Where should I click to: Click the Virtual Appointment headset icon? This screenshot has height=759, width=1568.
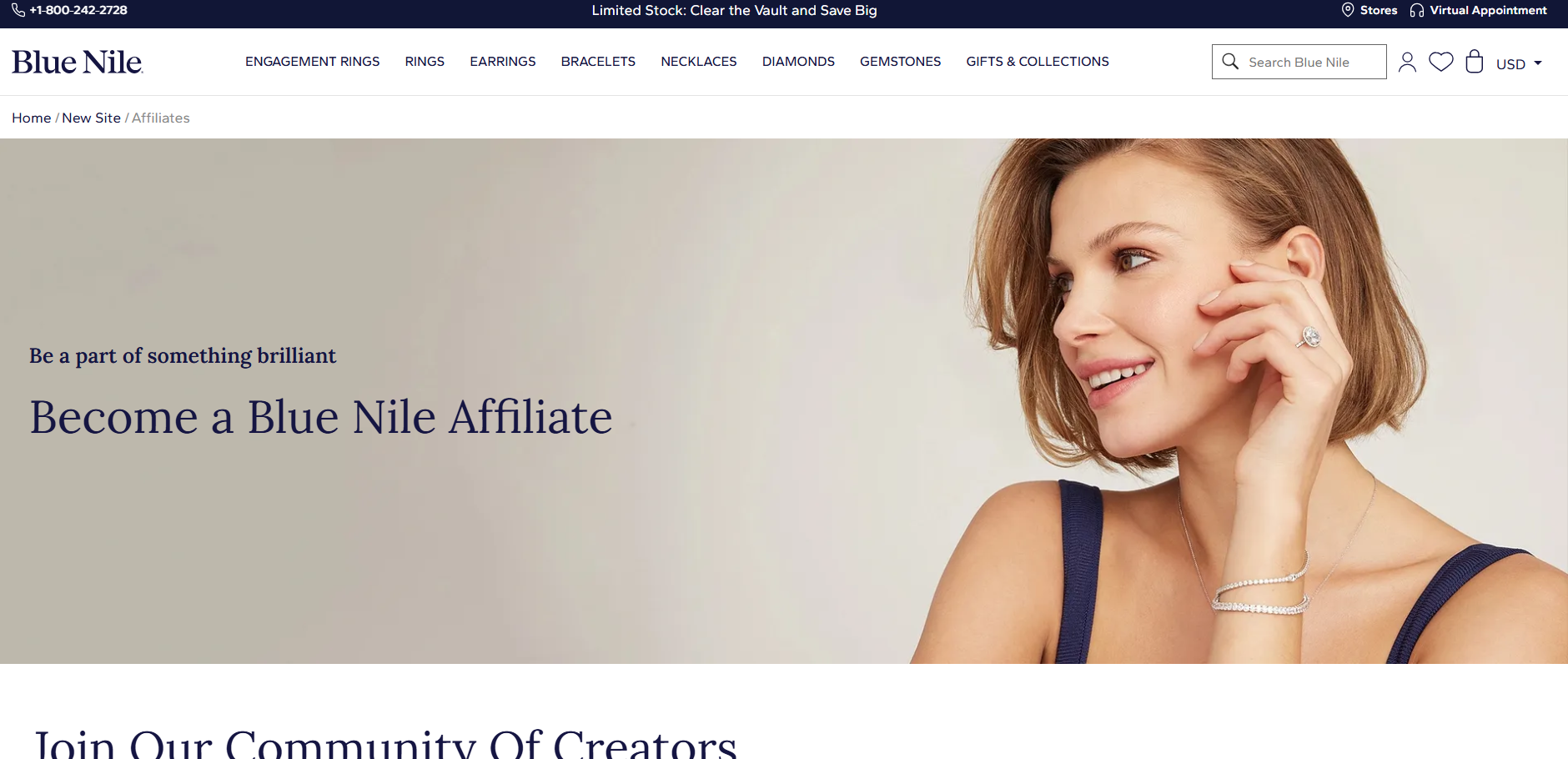pyautogui.click(x=1417, y=11)
